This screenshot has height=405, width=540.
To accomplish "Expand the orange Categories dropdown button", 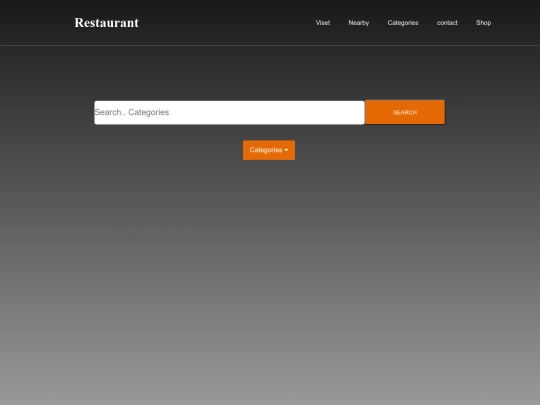I will click(x=269, y=150).
